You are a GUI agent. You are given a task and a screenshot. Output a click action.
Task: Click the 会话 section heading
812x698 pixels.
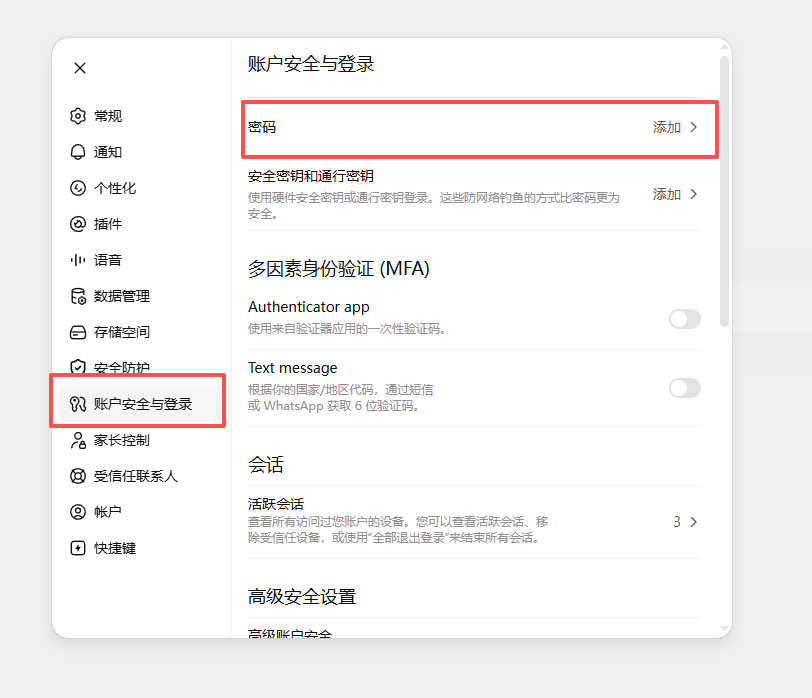click(266, 464)
